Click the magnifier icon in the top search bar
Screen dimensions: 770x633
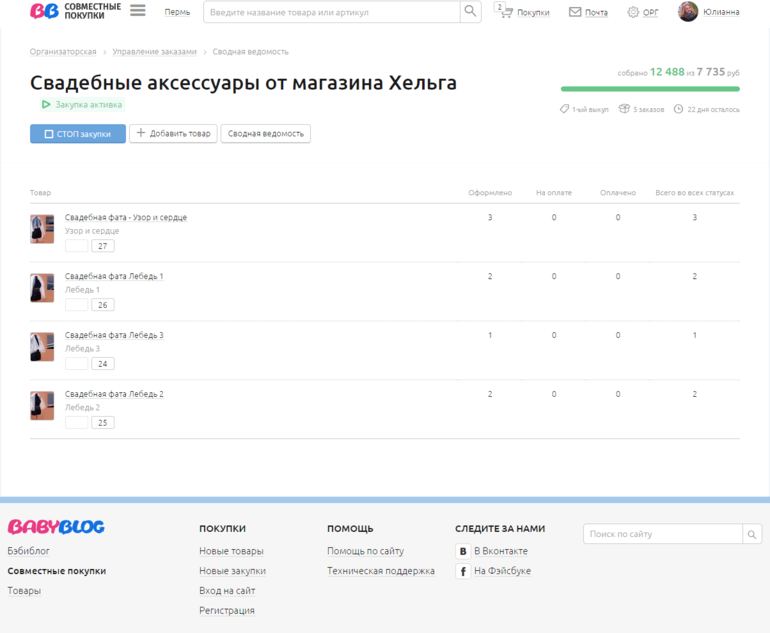[470, 12]
